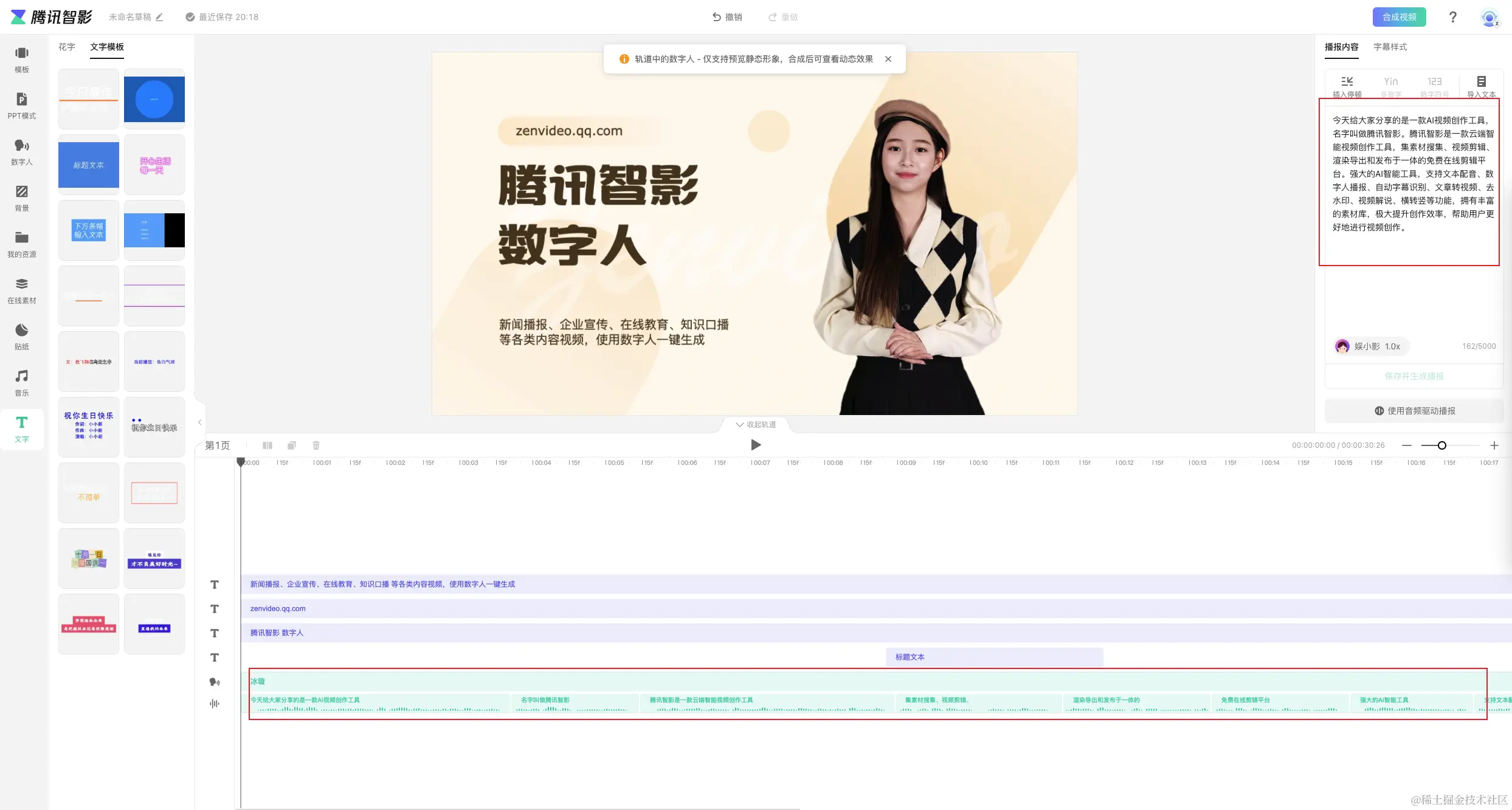Click the split clip icon in timeline toolbar
This screenshot has height=810, width=1512.
[x=268, y=445]
